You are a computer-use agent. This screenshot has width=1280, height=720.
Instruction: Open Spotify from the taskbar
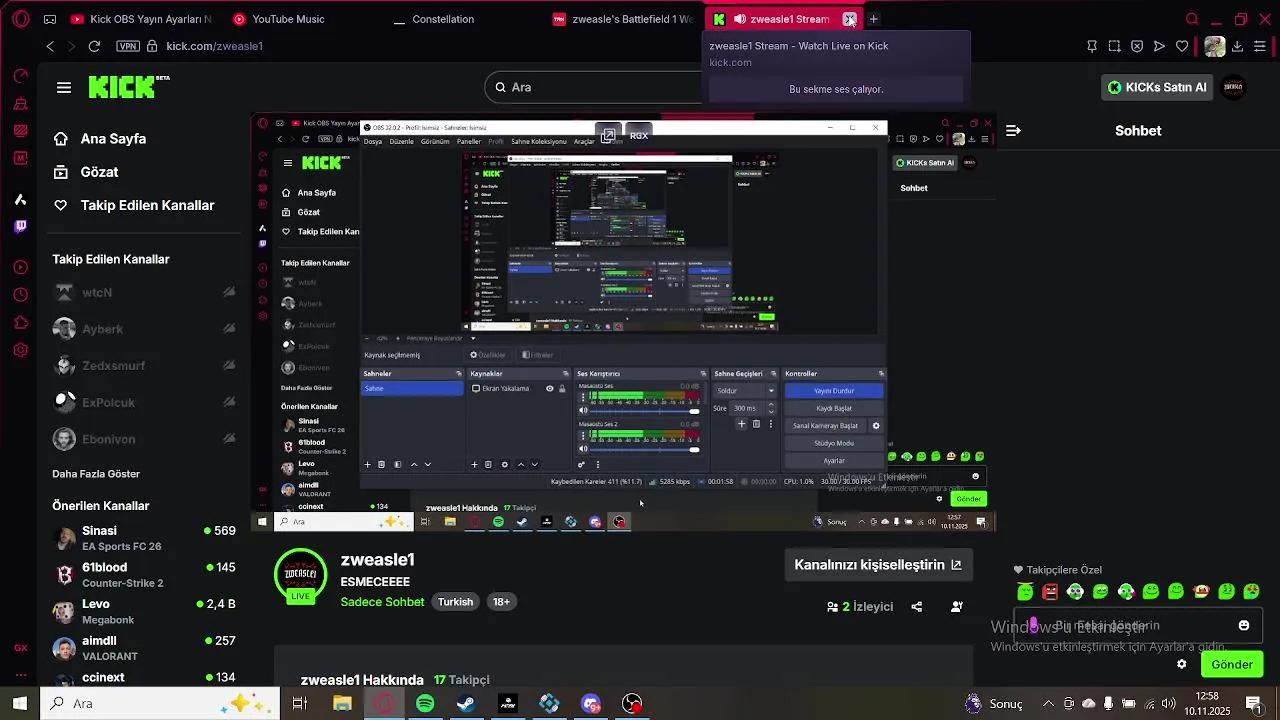coord(425,704)
